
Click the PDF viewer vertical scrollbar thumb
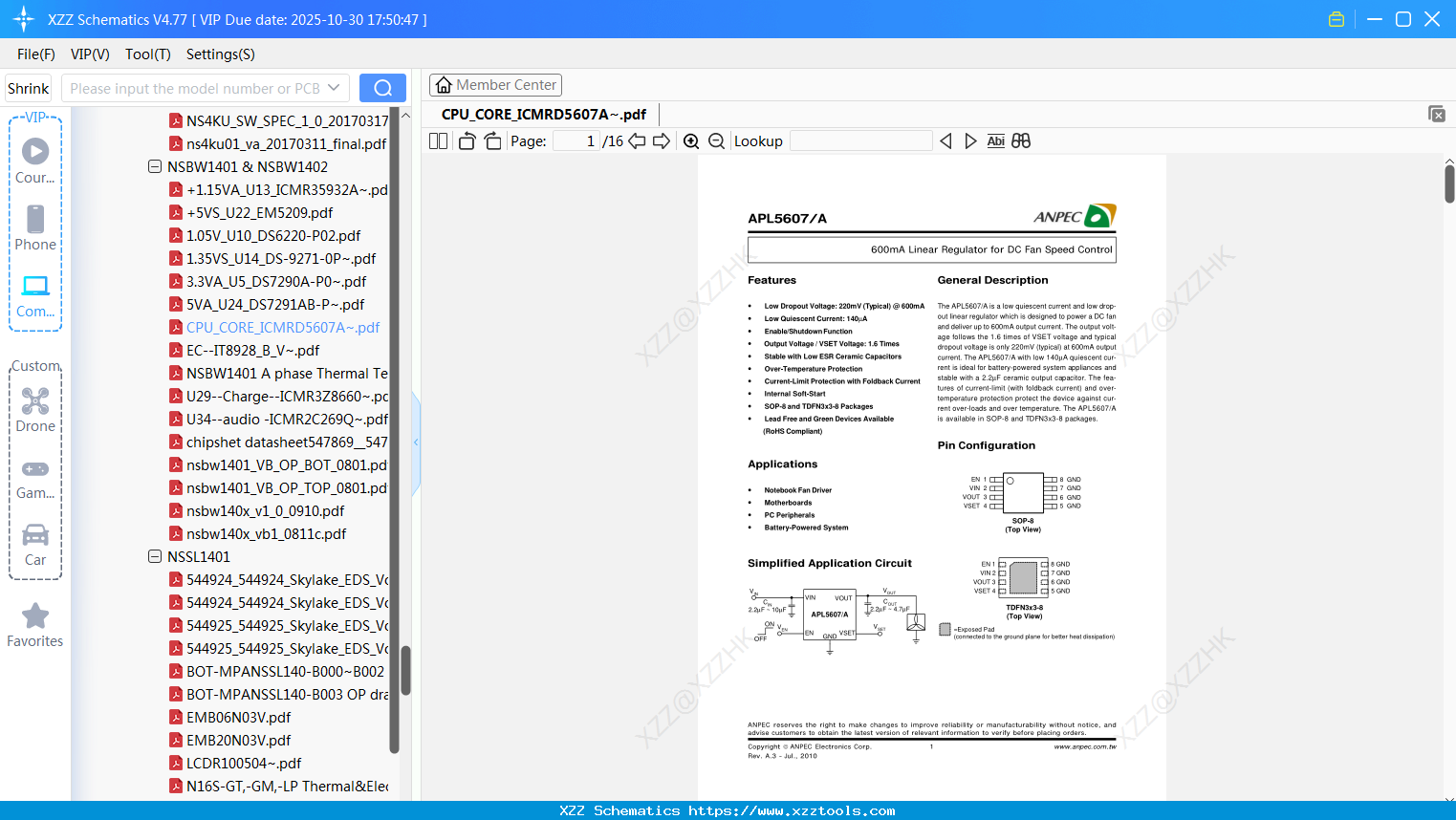[x=1449, y=183]
